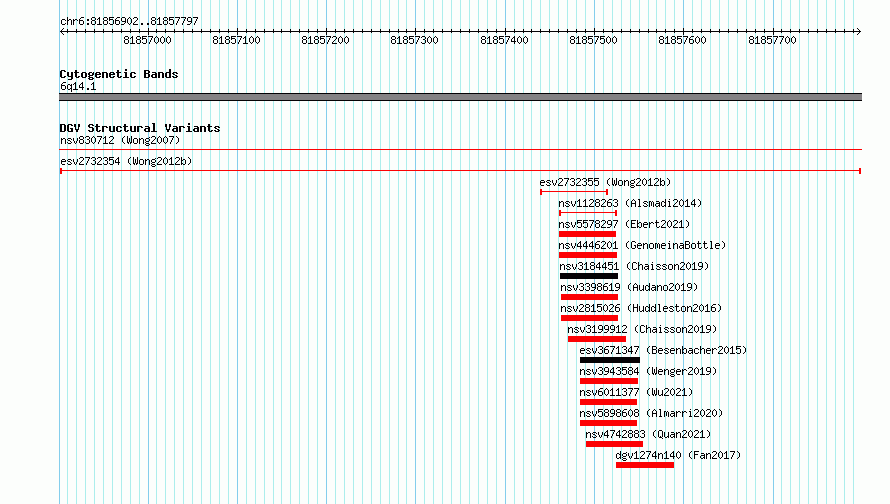Click ruler position 81857500
890x504 pixels.
point(593,40)
